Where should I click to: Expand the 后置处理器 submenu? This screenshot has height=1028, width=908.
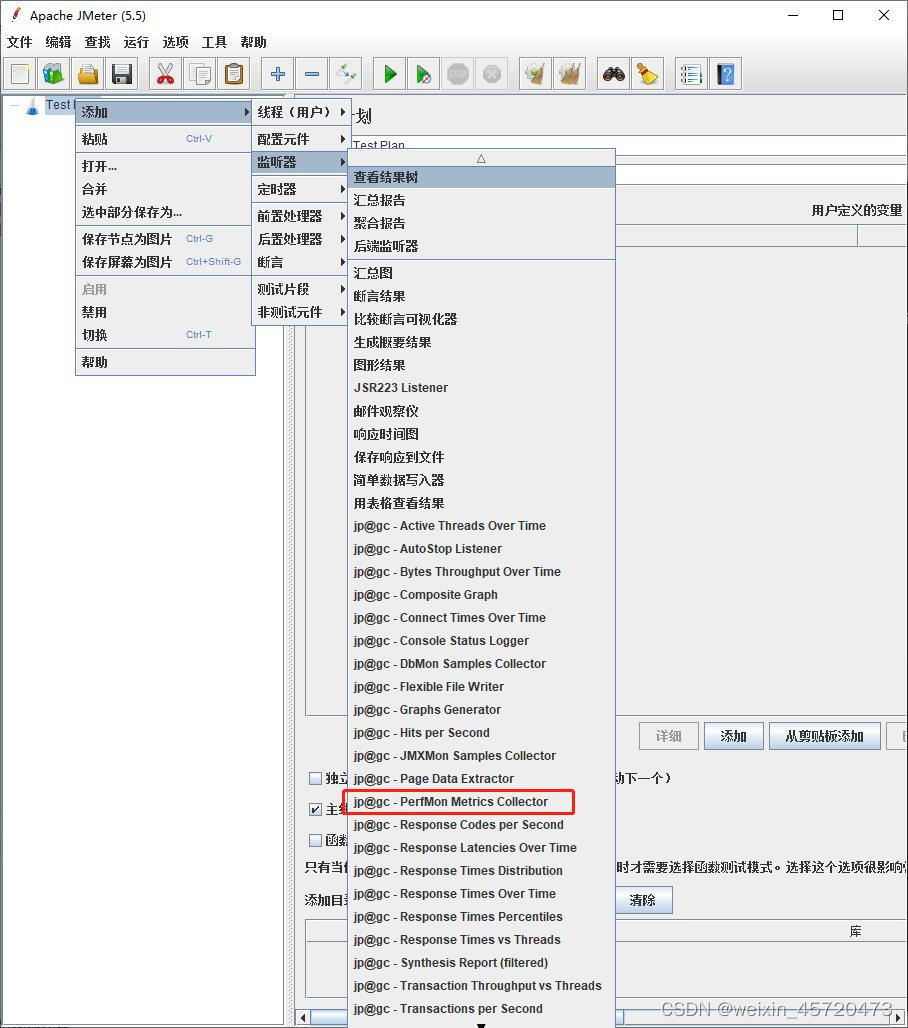pyautogui.click(x=301, y=239)
